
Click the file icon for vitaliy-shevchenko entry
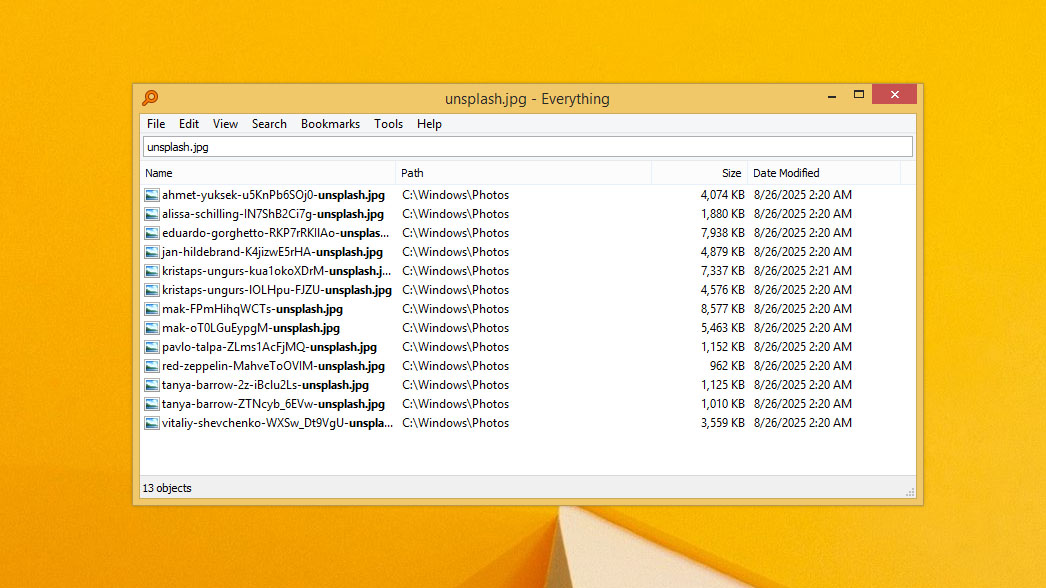(151, 422)
